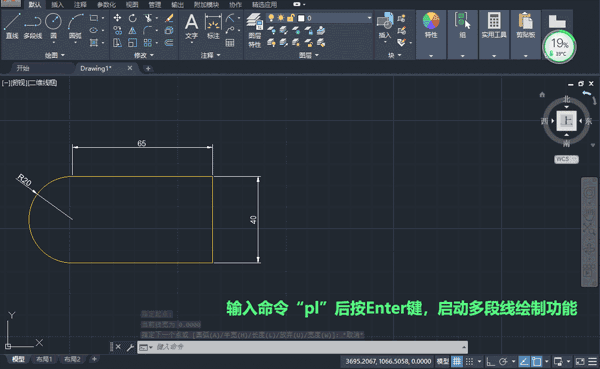Expand command line history arrow
600x369 pixels.
coord(464,347)
